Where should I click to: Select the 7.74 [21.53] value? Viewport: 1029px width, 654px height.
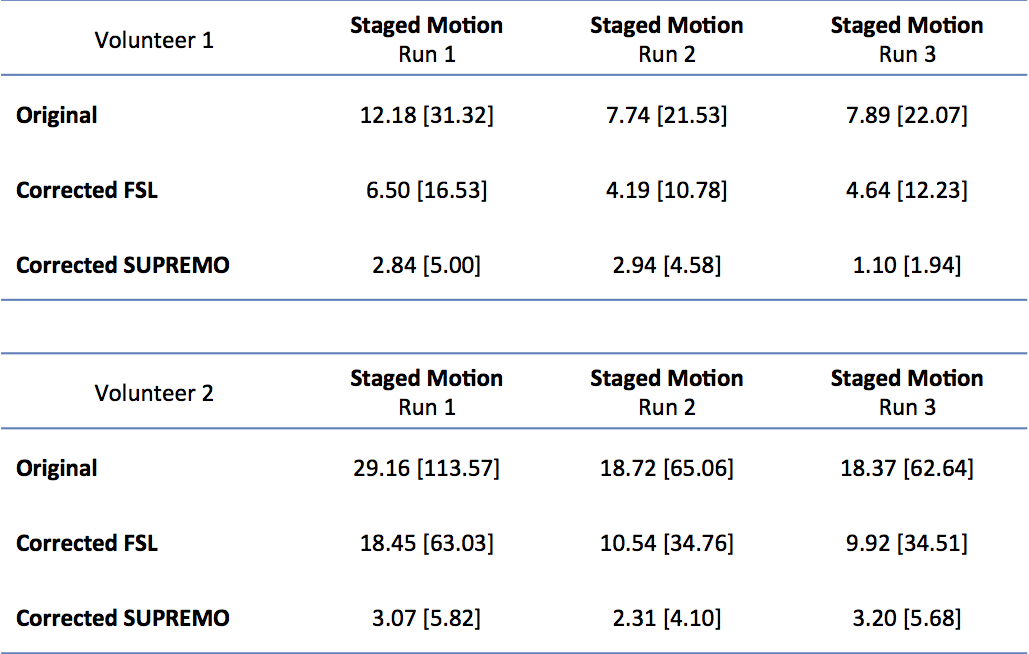coord(667,115)
